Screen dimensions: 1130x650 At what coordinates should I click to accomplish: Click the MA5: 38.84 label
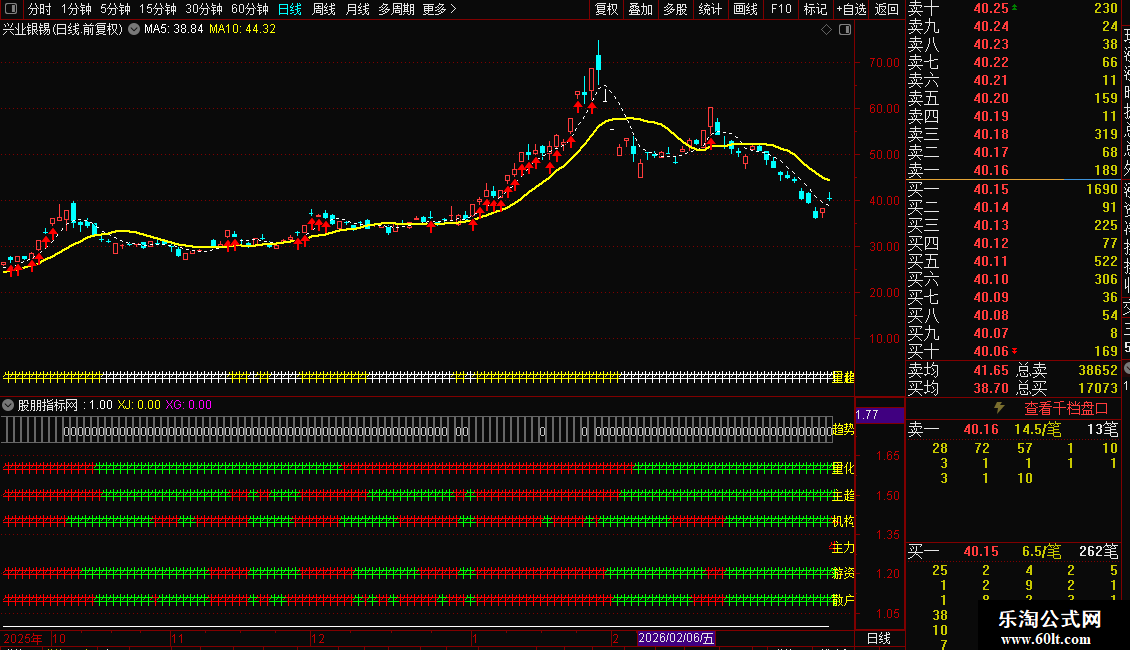pyautogui.click(x=174, y=30)
